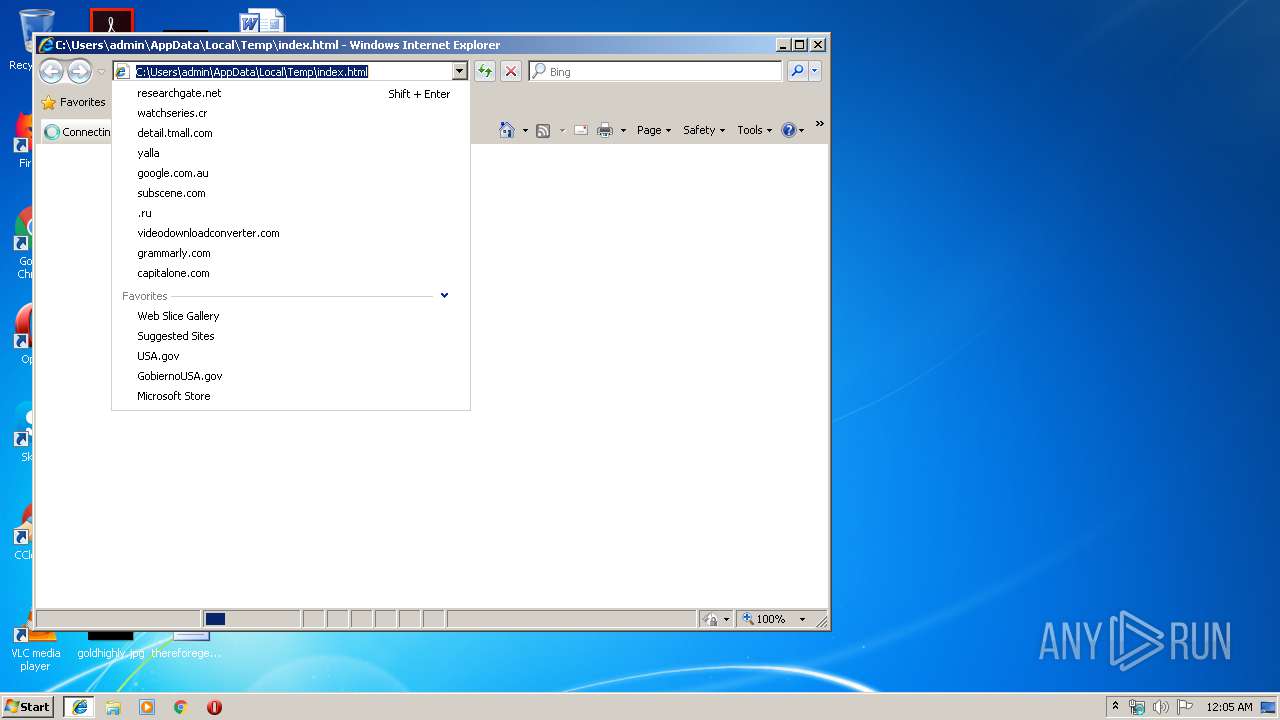This screenshot has width=1280, height=720.
Task: Click the zoom magnifier in status bar
Action: tap(747, 619)
